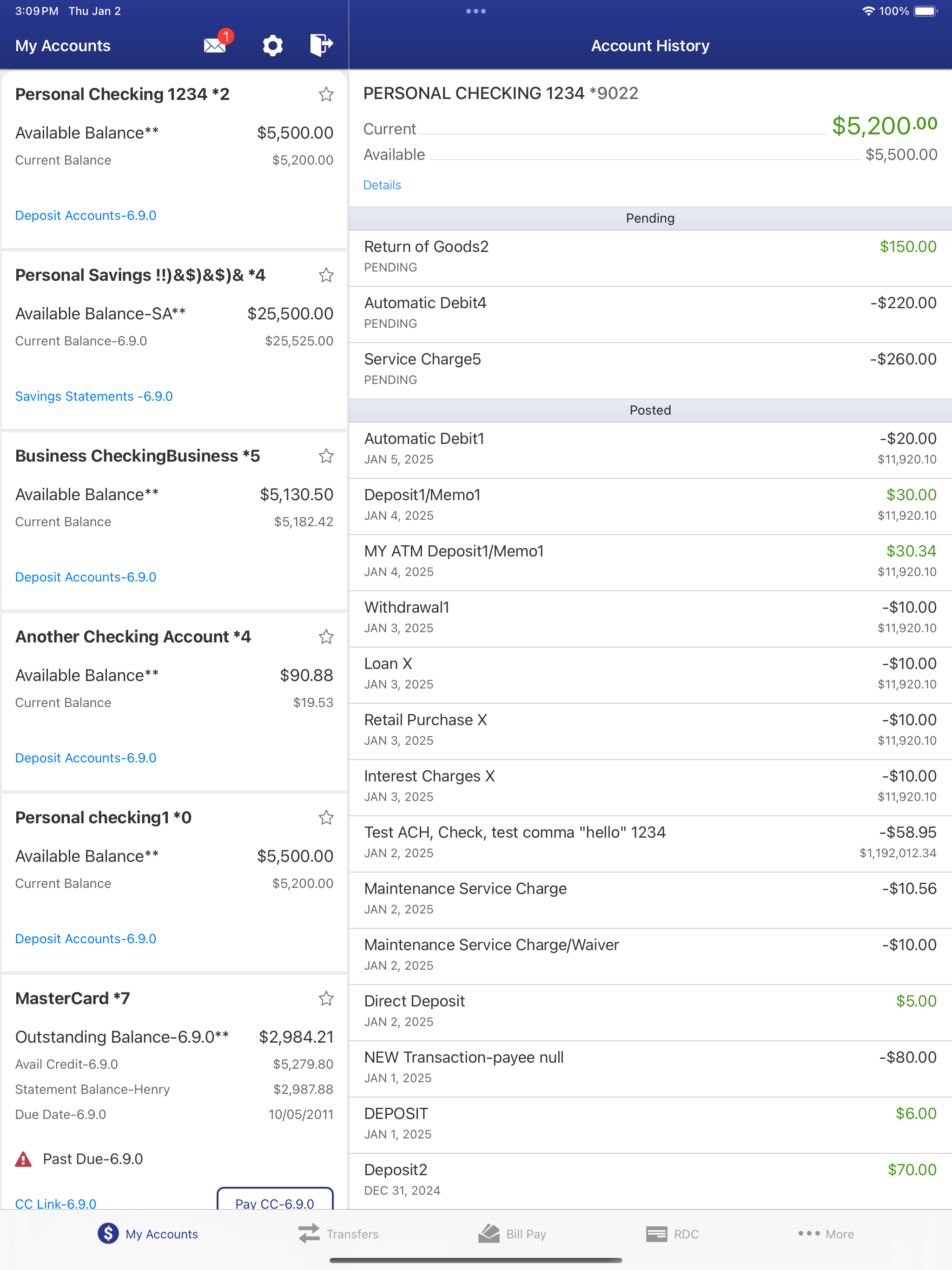This screenshot has height=1270, width=952.
Task: Tap the Transfers arrows icon
Action: (x=309, y=1233)
